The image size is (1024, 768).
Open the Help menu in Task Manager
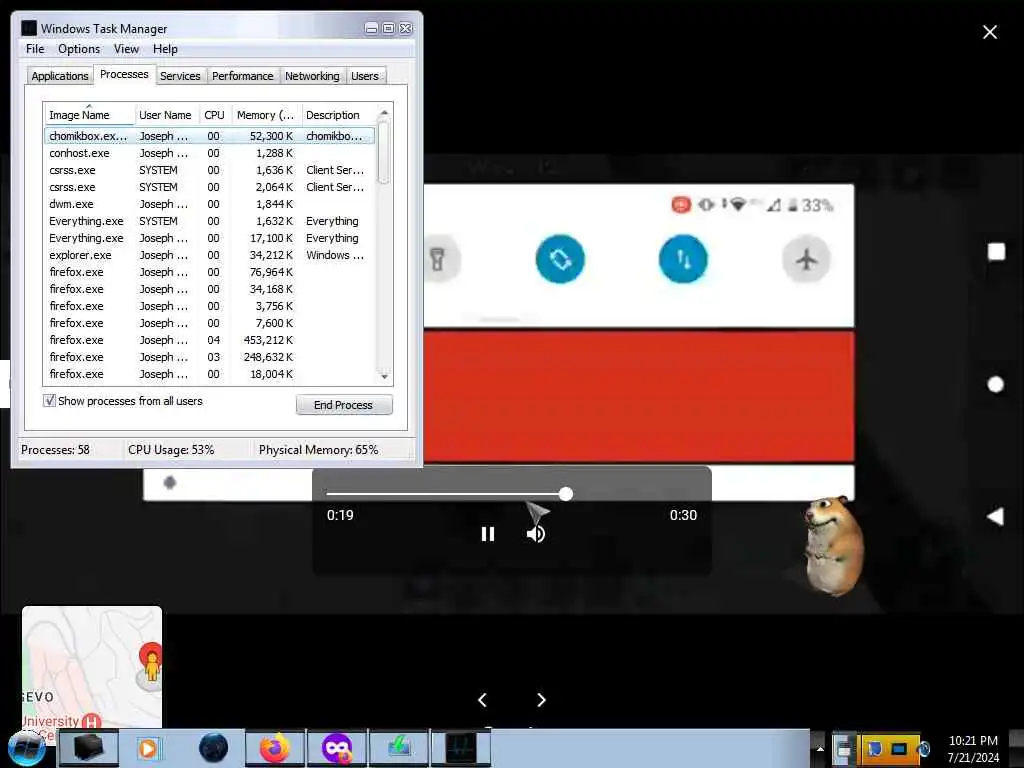[x=165, y=49]
